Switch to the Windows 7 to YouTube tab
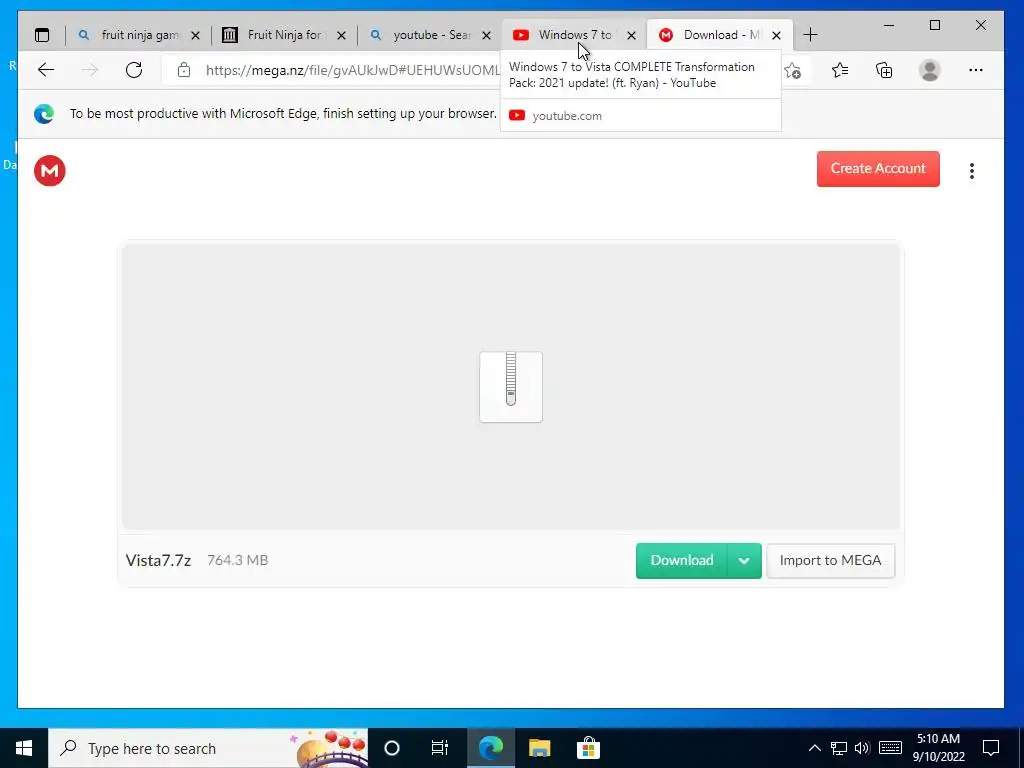 pyautogui.click(x=575, y=35)
